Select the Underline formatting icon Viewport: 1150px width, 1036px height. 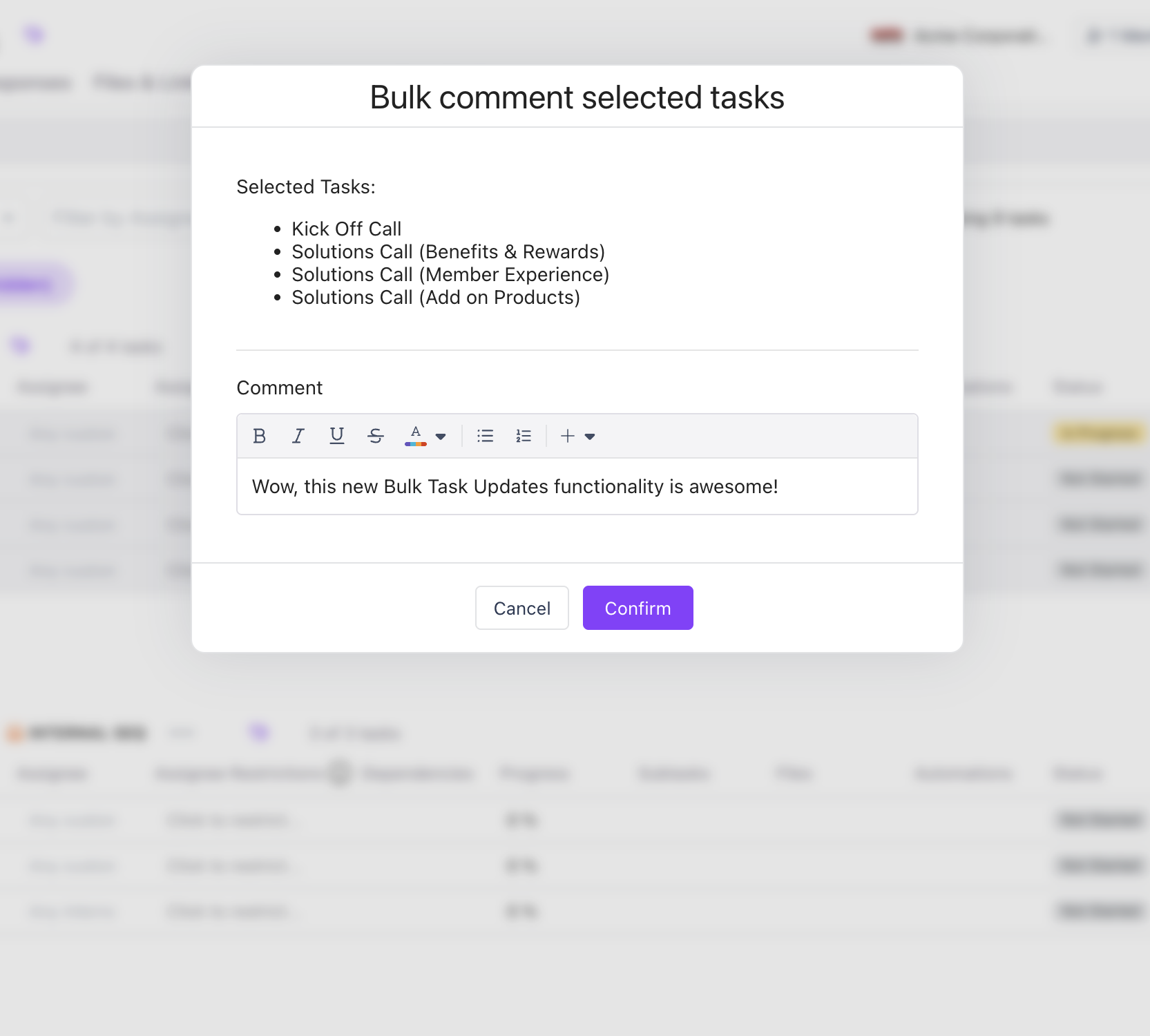[336, 436]
